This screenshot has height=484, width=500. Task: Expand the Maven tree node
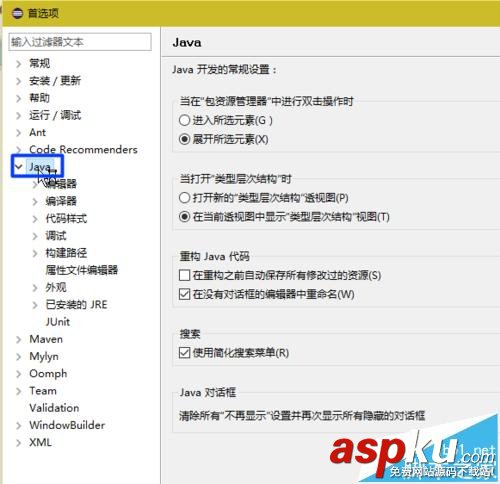click(19, 340)
